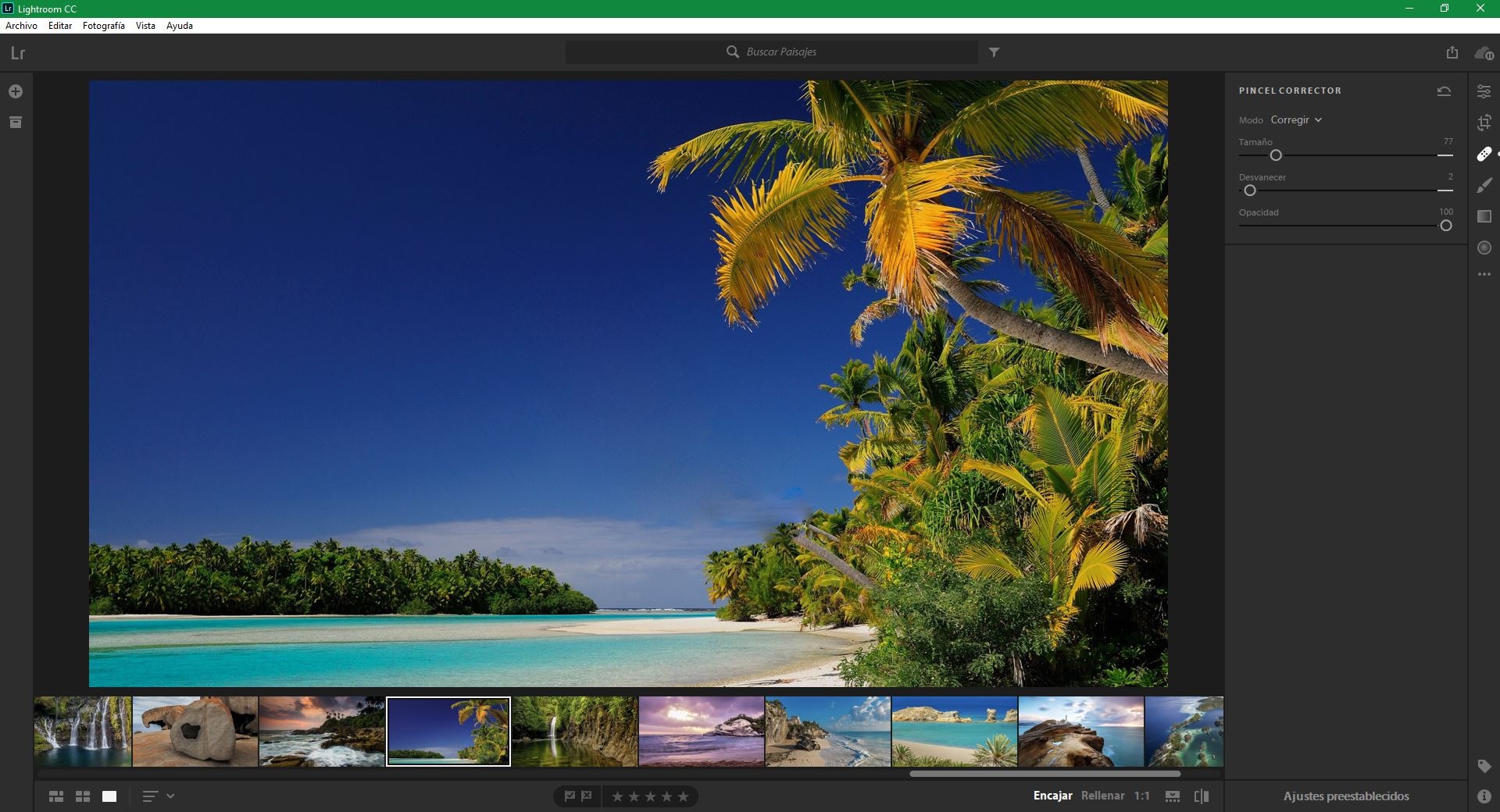Viewport: 1500px width, 812px height.
Task: Flag the photo as picked
Action: [570, 796]
